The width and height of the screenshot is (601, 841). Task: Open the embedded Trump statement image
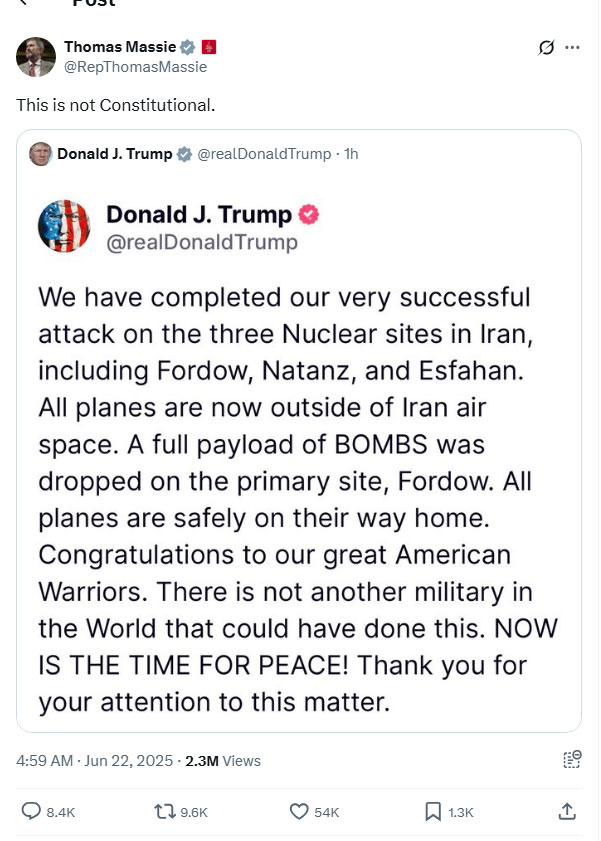point(298,450)
